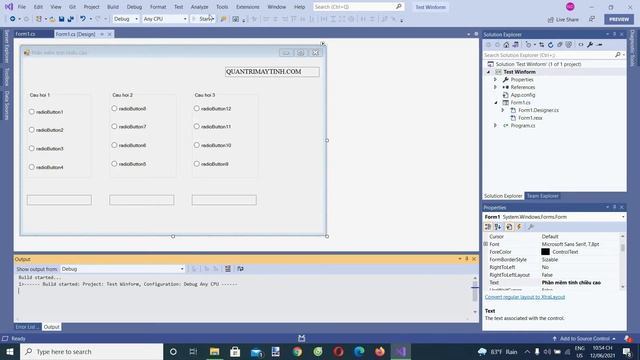Open the Any CPU platform dropdown

pos(165,19)
